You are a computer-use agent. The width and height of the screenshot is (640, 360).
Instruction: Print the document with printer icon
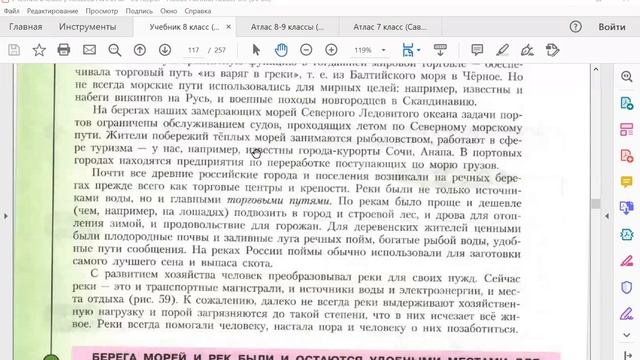(64, 50)
